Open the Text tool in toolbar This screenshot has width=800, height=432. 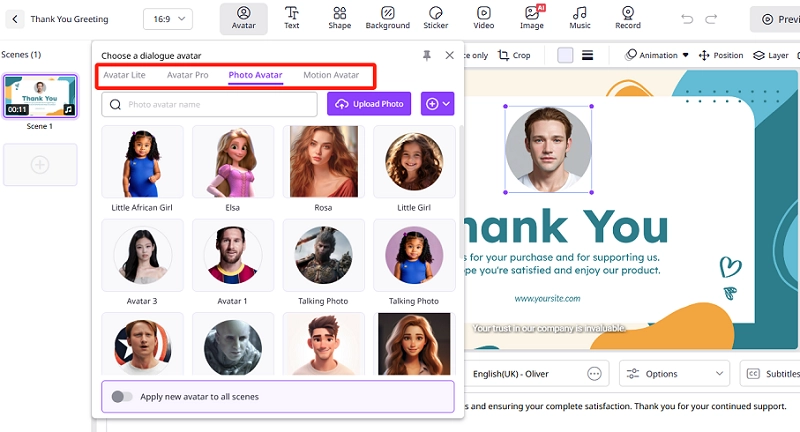292,17
